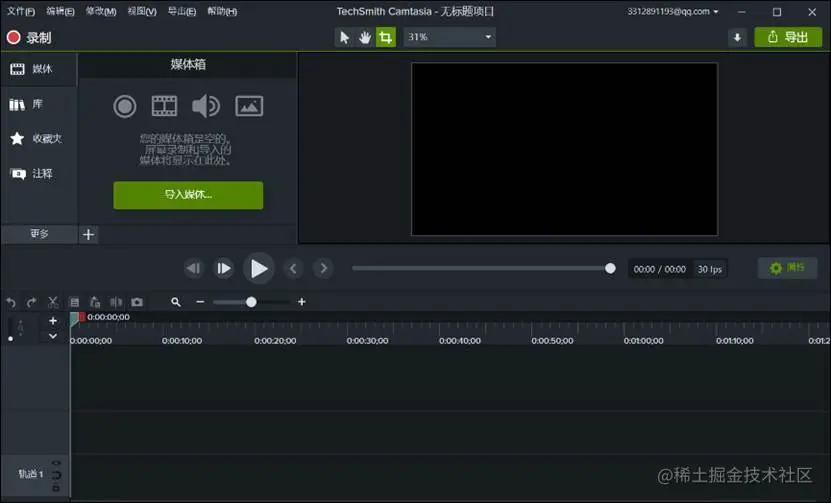The height and width of the screenshot is (503, 831).
Task: Click the green 导出 export button
Action: pyautogui.click(x=788, y=37)
